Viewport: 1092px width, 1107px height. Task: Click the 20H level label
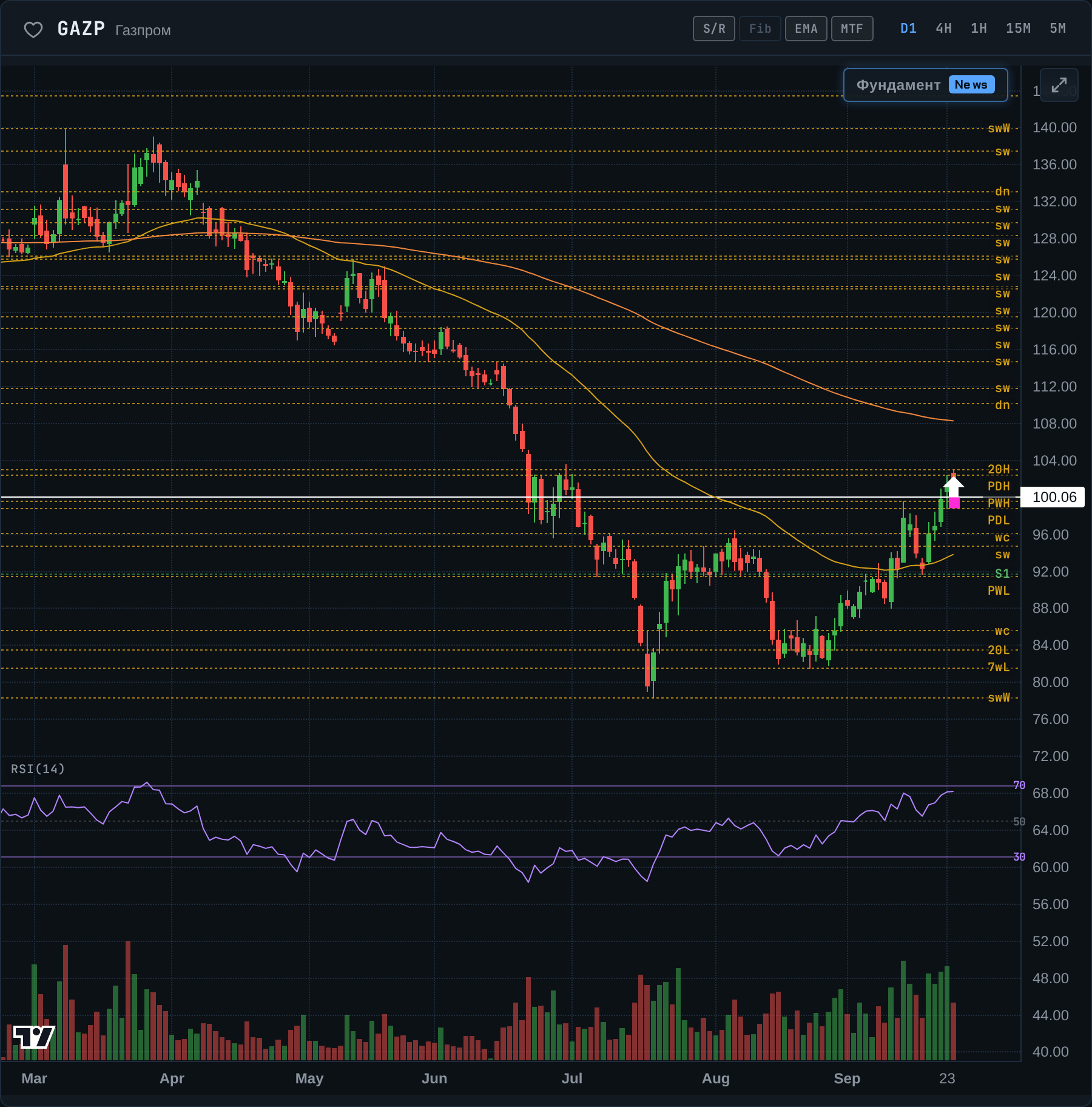[999, 469]
